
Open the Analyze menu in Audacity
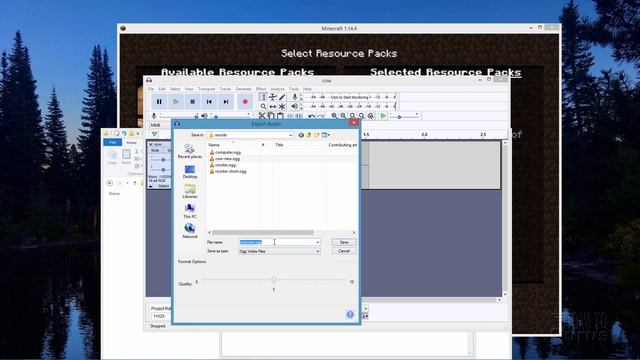tap(277, 89)
